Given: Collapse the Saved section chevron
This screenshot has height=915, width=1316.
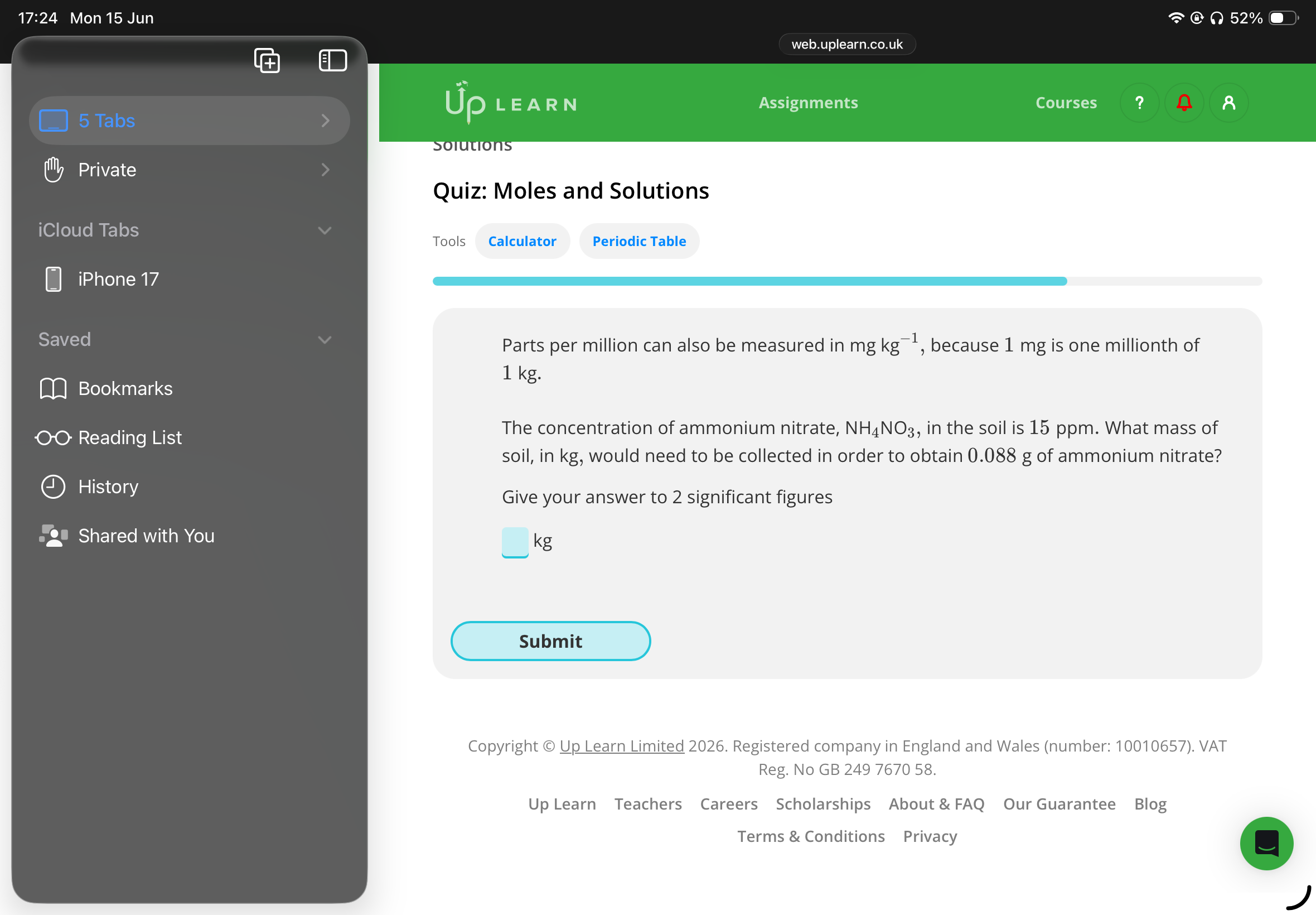Looking at the screenshot, I should point(325,340).
